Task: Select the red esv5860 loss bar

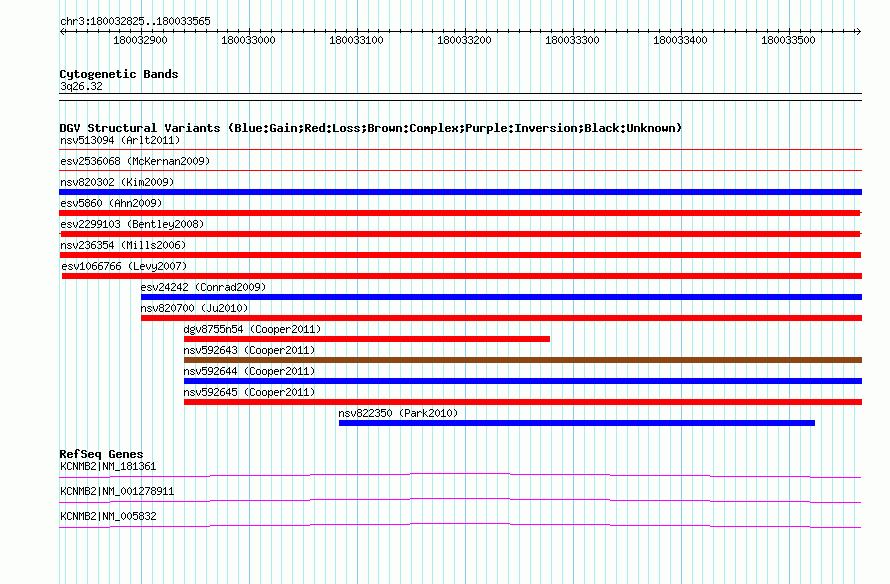Action: click(460, 213)
